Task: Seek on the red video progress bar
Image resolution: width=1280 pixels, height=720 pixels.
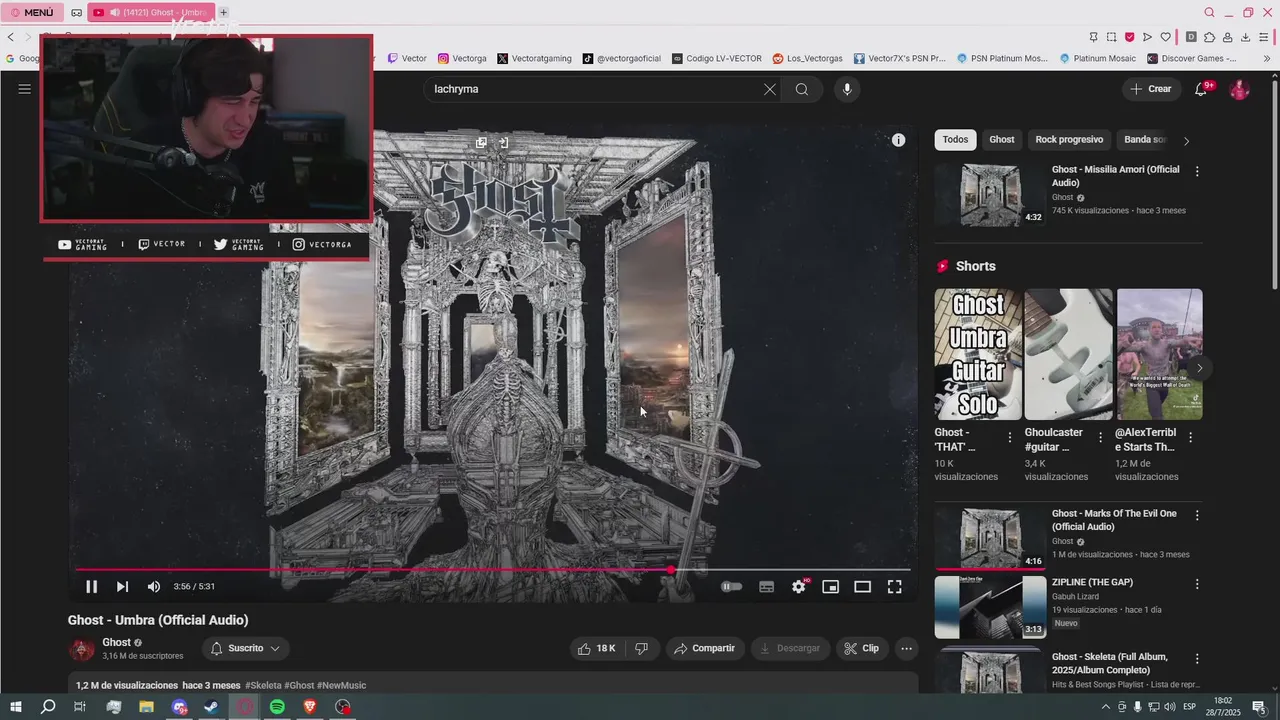Action: pyautogui.click(x=493, y=570)
